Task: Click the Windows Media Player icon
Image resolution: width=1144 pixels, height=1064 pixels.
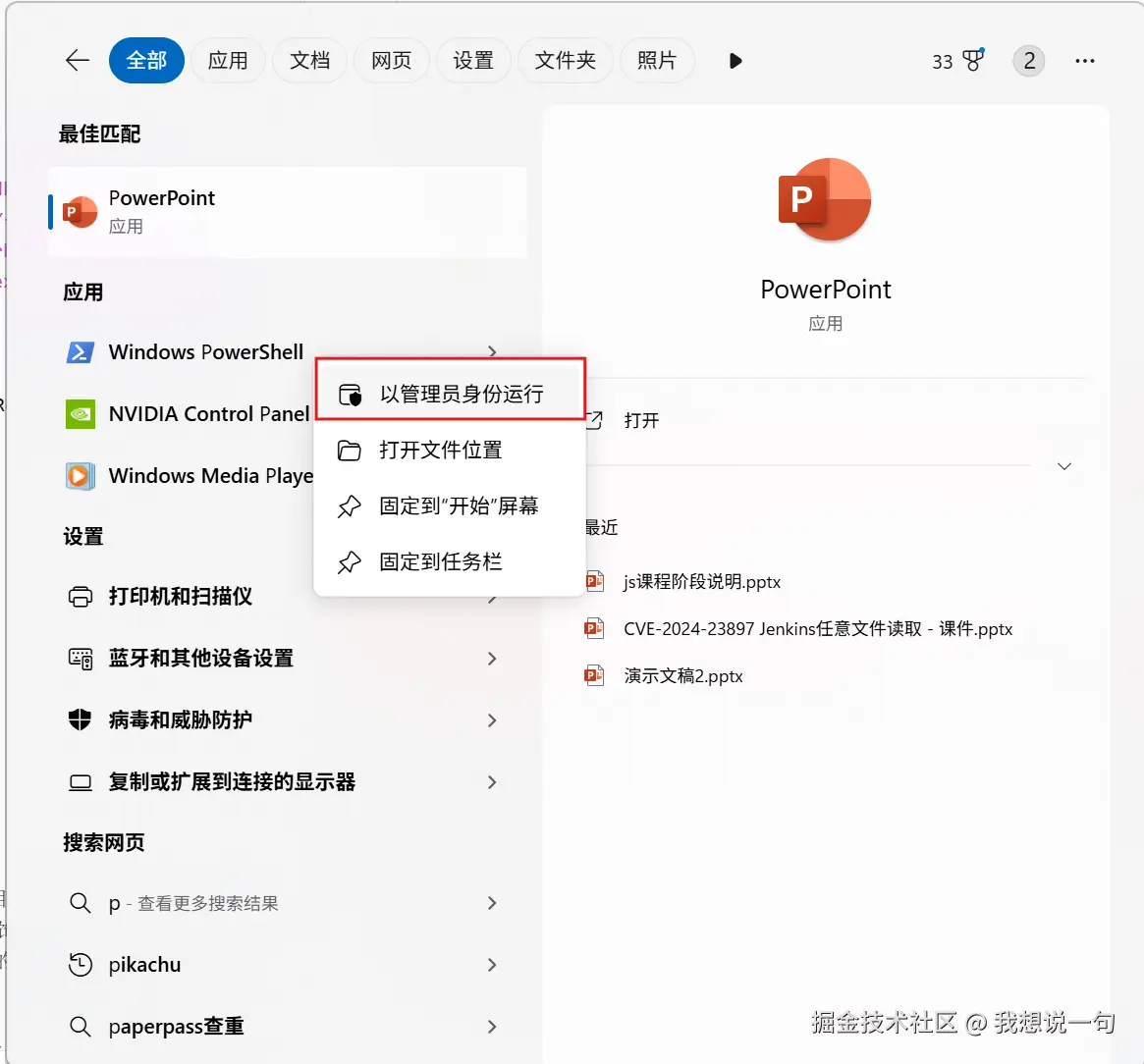Action: pyautogui.click(x=81, y=476)
